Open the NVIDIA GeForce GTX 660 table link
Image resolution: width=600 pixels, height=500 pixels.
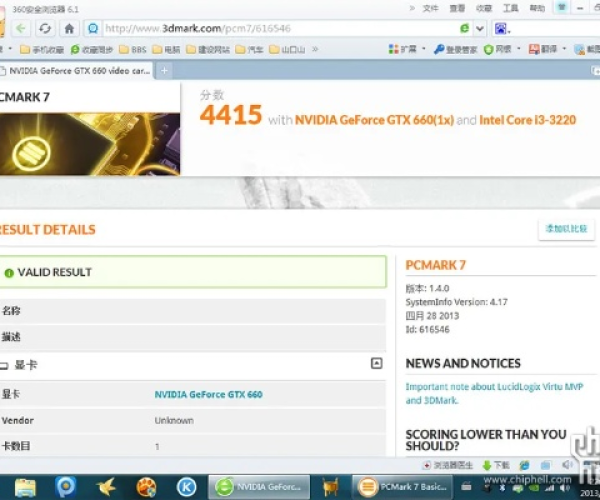click(209, 394)
